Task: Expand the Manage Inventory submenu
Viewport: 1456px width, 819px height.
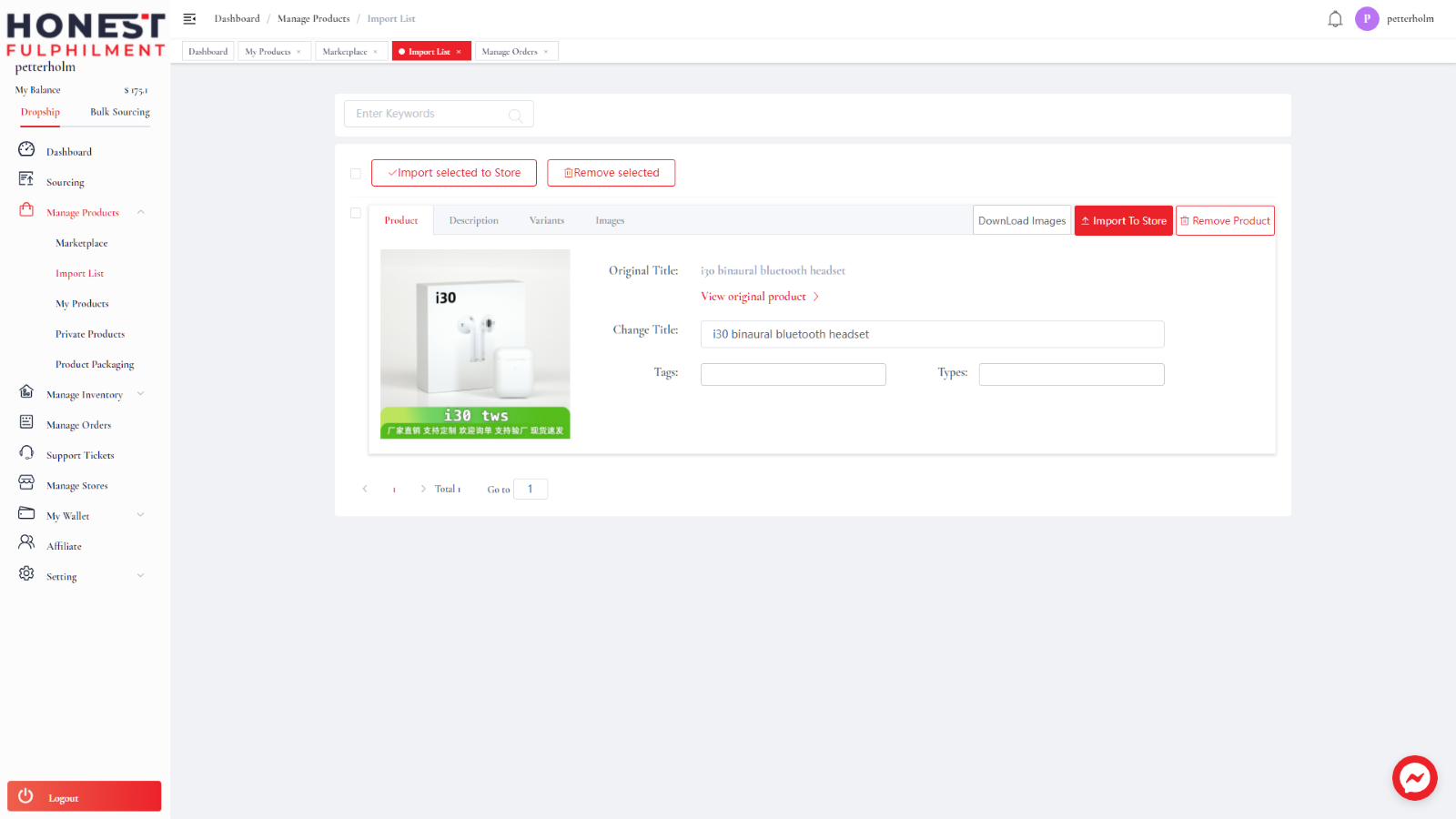Action: (x=141, y=394)
